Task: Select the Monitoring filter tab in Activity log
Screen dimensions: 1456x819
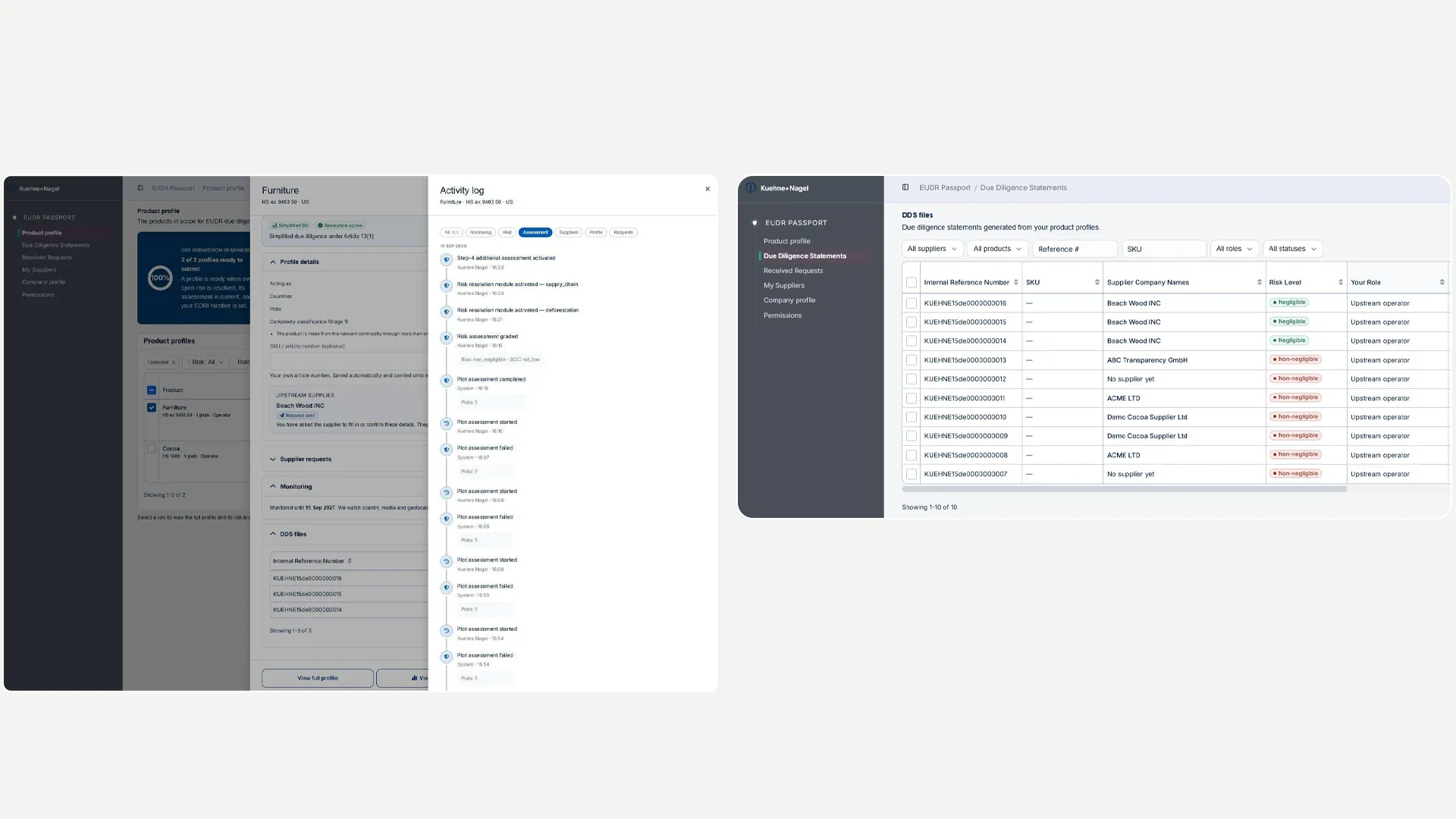Action: click(480, 232)
